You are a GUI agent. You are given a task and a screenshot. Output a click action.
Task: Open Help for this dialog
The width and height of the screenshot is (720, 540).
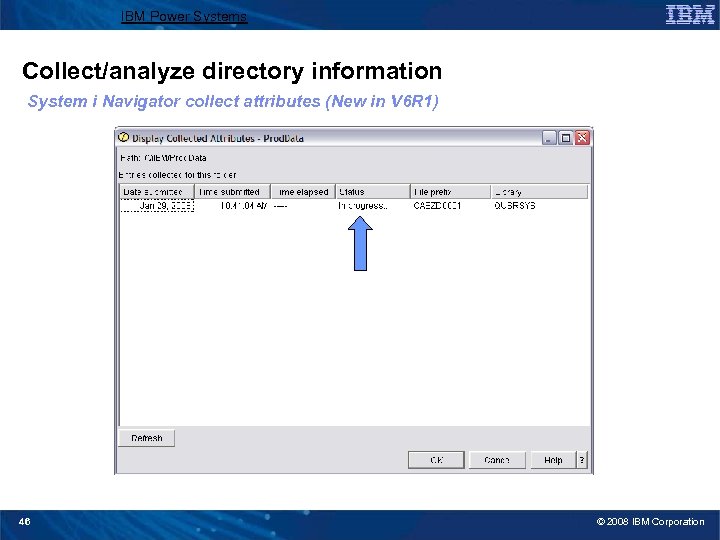[x=553, y=460]
